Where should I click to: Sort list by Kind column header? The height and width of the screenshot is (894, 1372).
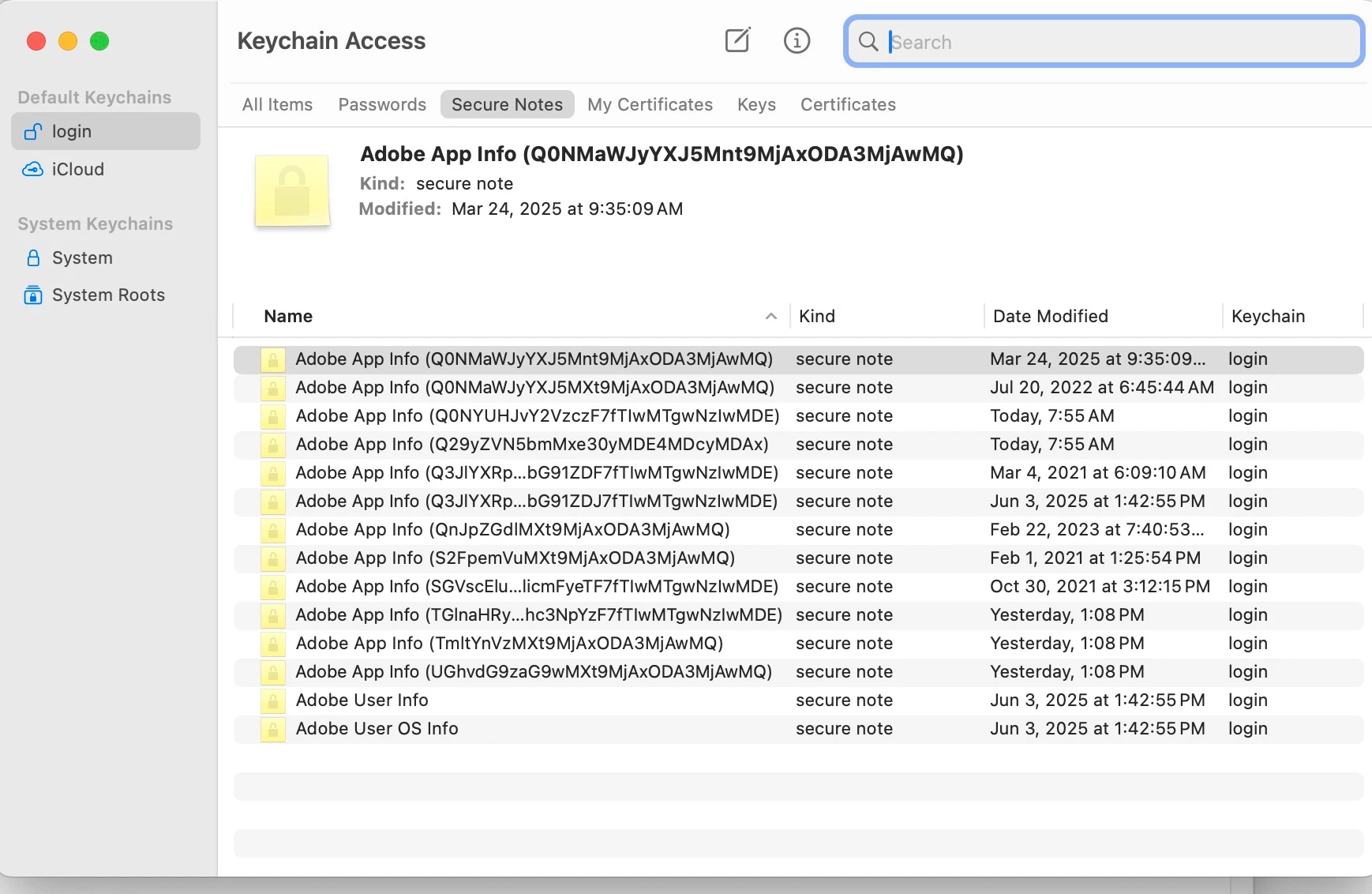(x=816, y=316)
